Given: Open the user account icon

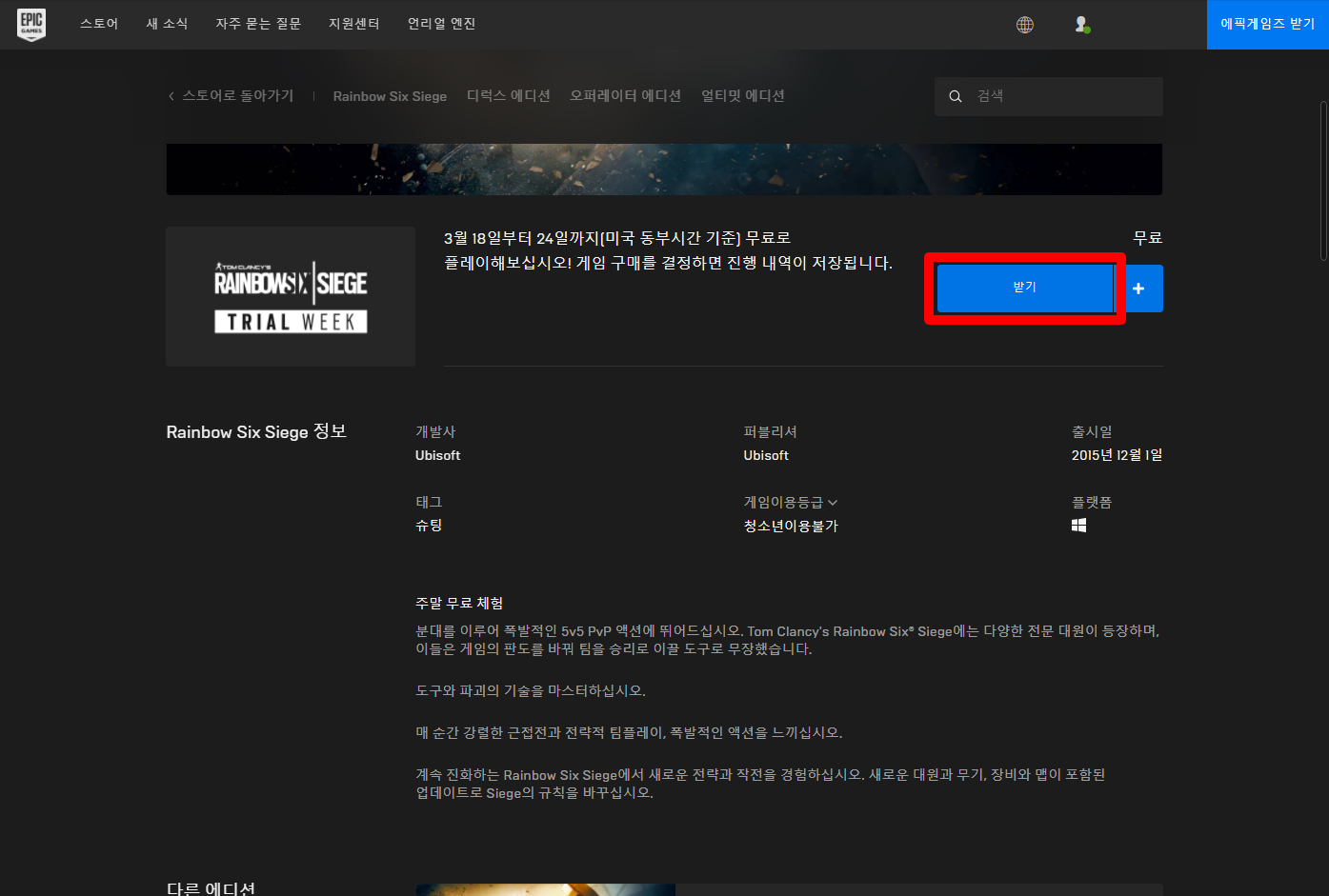Looking at the screenshot, I should (x=1081, y=25).
